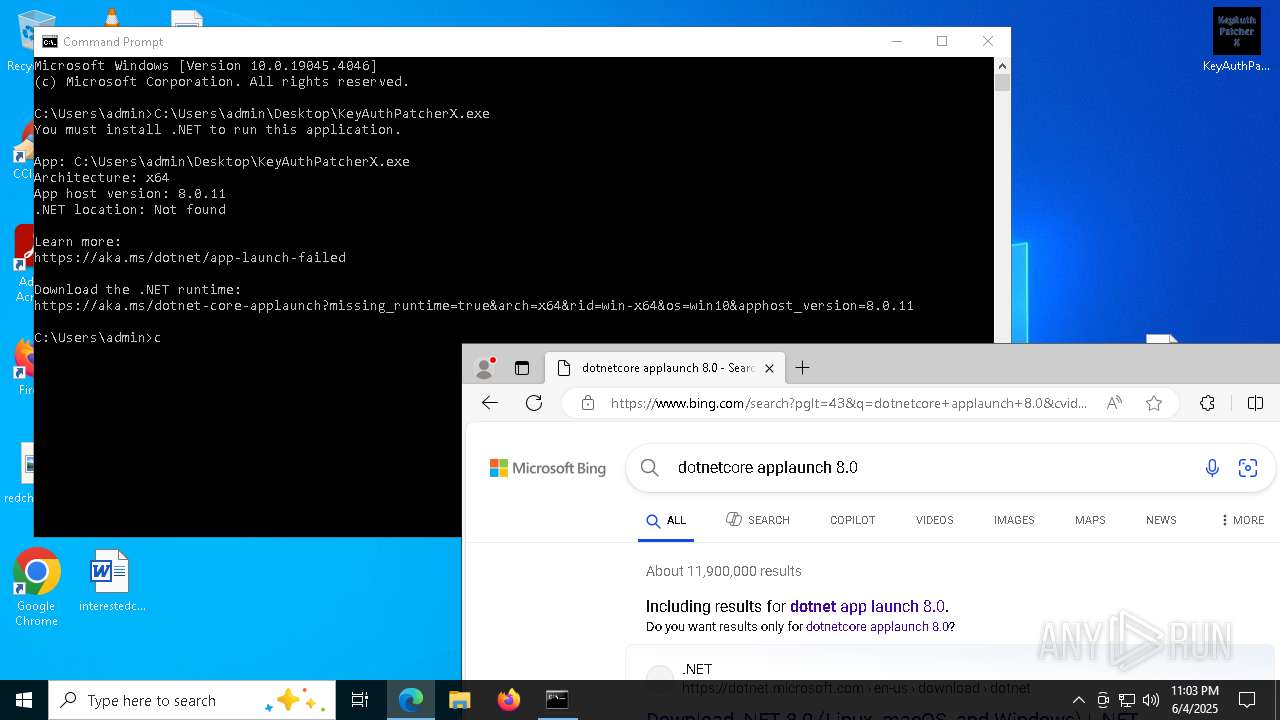The width and height of the screenshot is (1280, 720).
Task: View site information lock icon
Action: click(x=588, y=403)
